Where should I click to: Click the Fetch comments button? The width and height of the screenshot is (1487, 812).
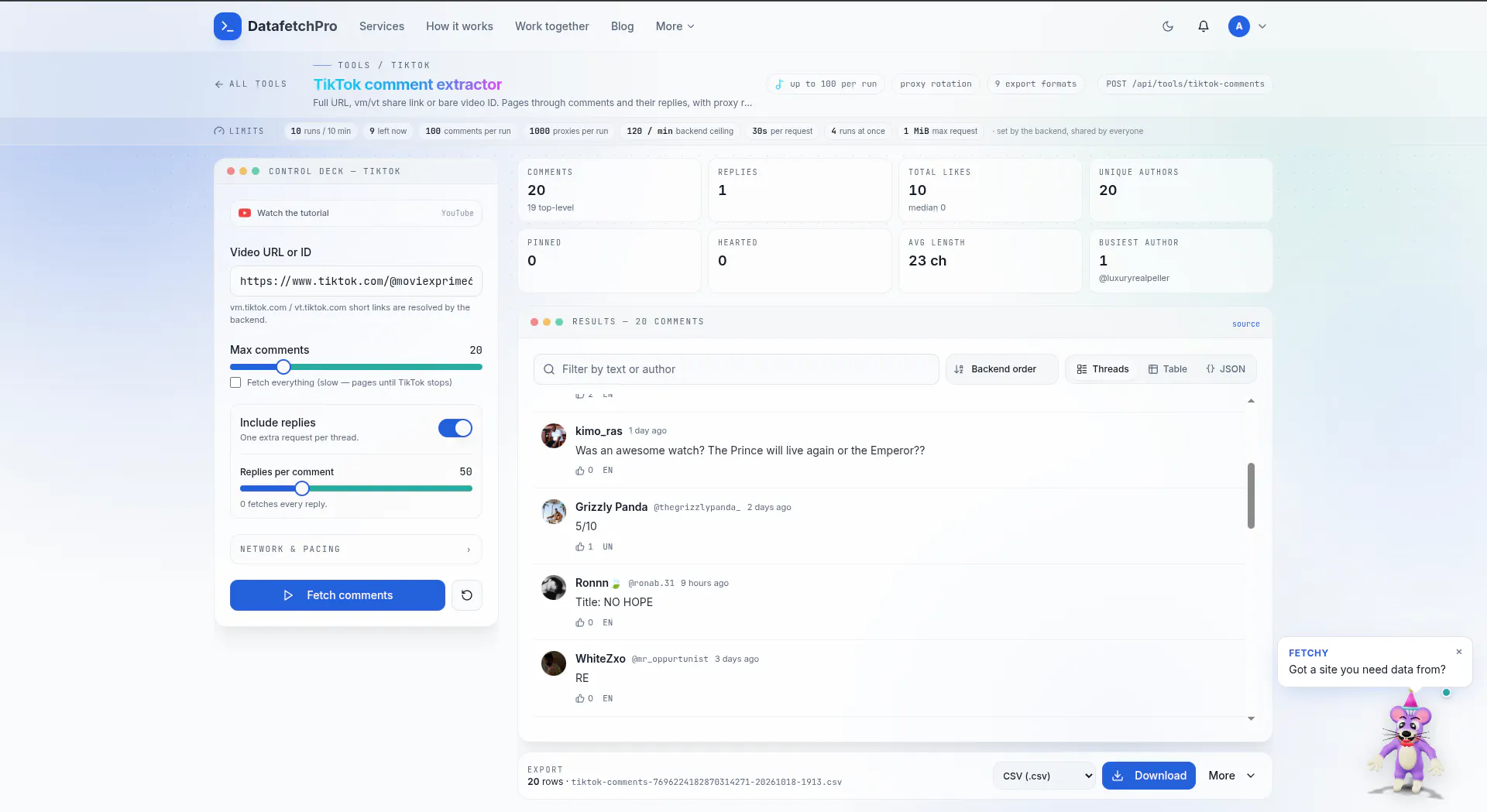pos(338,595)
